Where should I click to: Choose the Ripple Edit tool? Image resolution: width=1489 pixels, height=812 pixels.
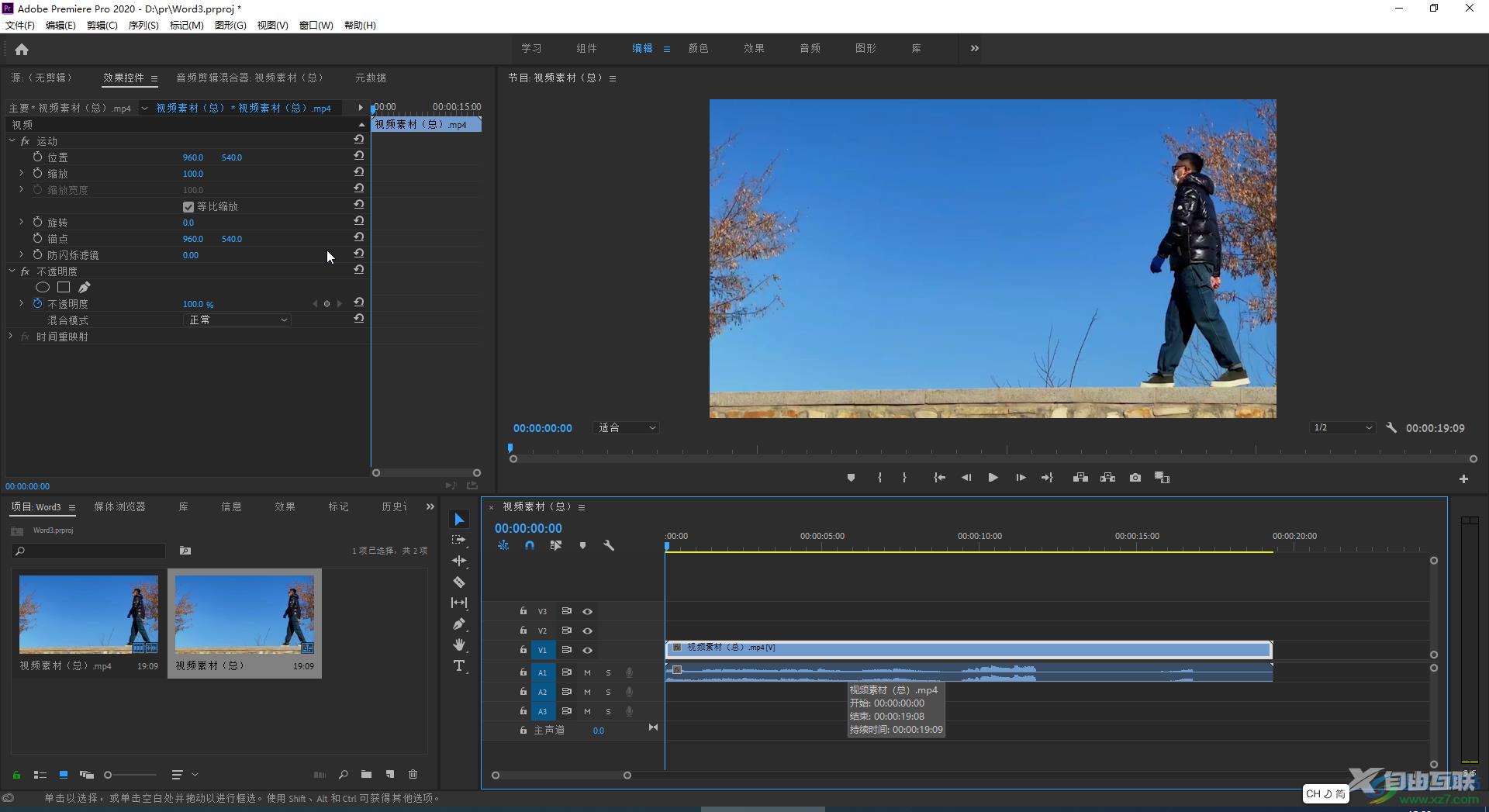pyautogui.click(x=459, y=561)
